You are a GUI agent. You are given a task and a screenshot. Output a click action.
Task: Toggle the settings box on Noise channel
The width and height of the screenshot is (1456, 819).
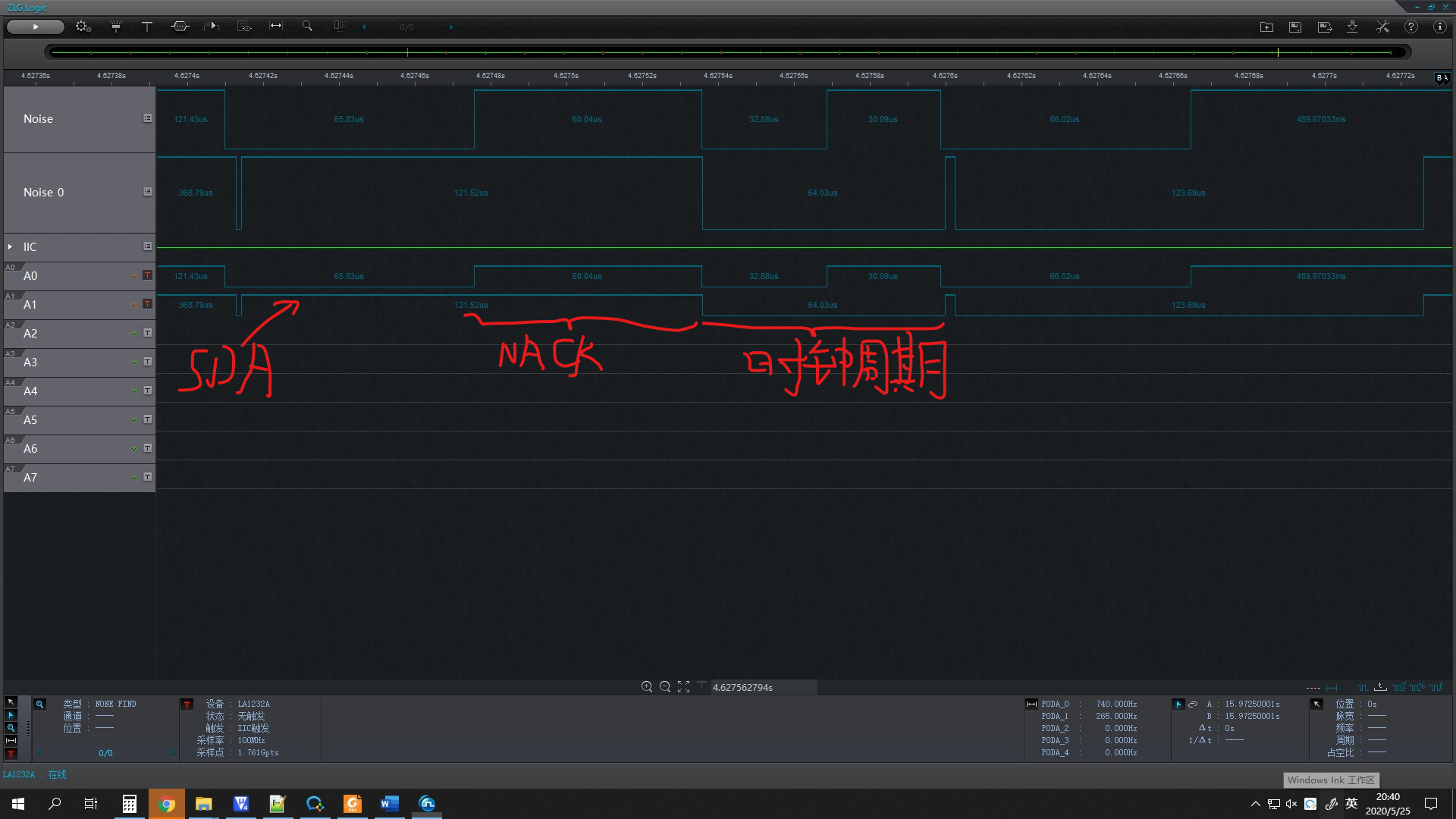pyautogui.click(x=148, y=118)
